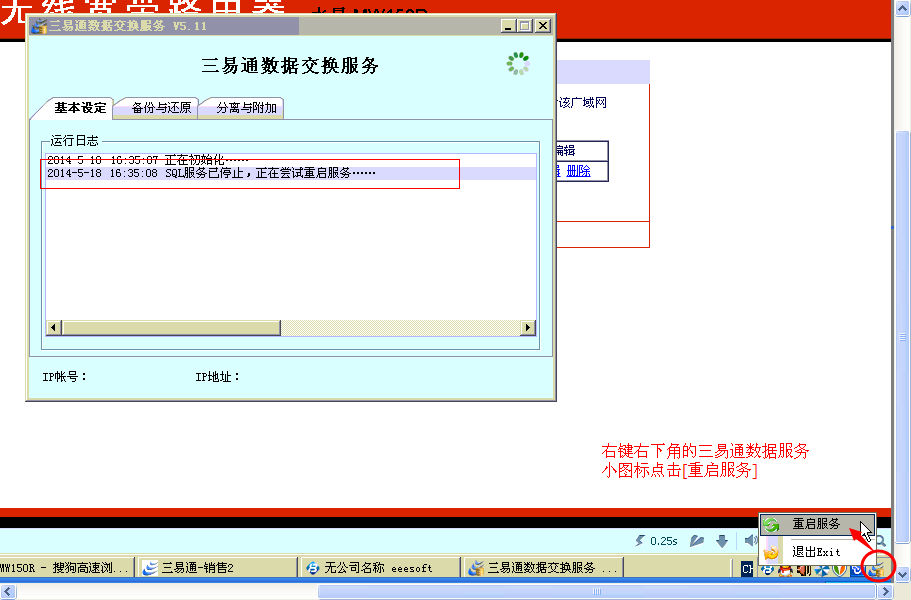Image resolution: width=911 pixels, height=600 pixels.
Task: Click the window title bar app icon
Action: (39, 26)
